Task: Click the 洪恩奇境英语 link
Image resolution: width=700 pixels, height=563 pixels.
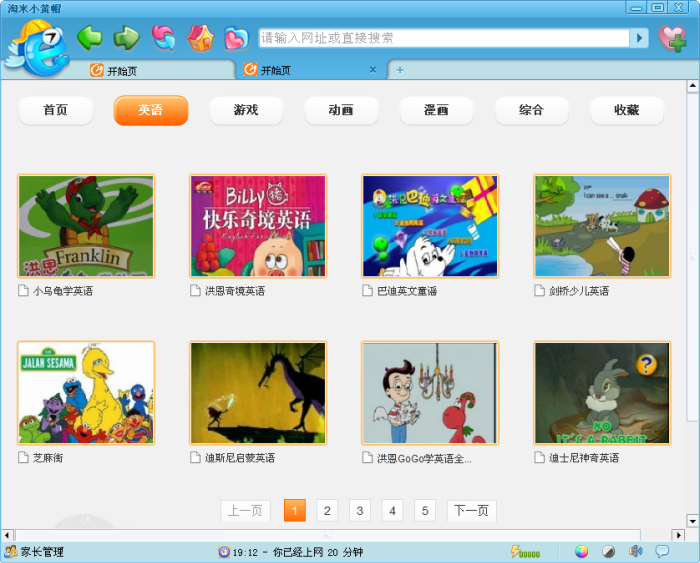Action: (x=235, y=291)
